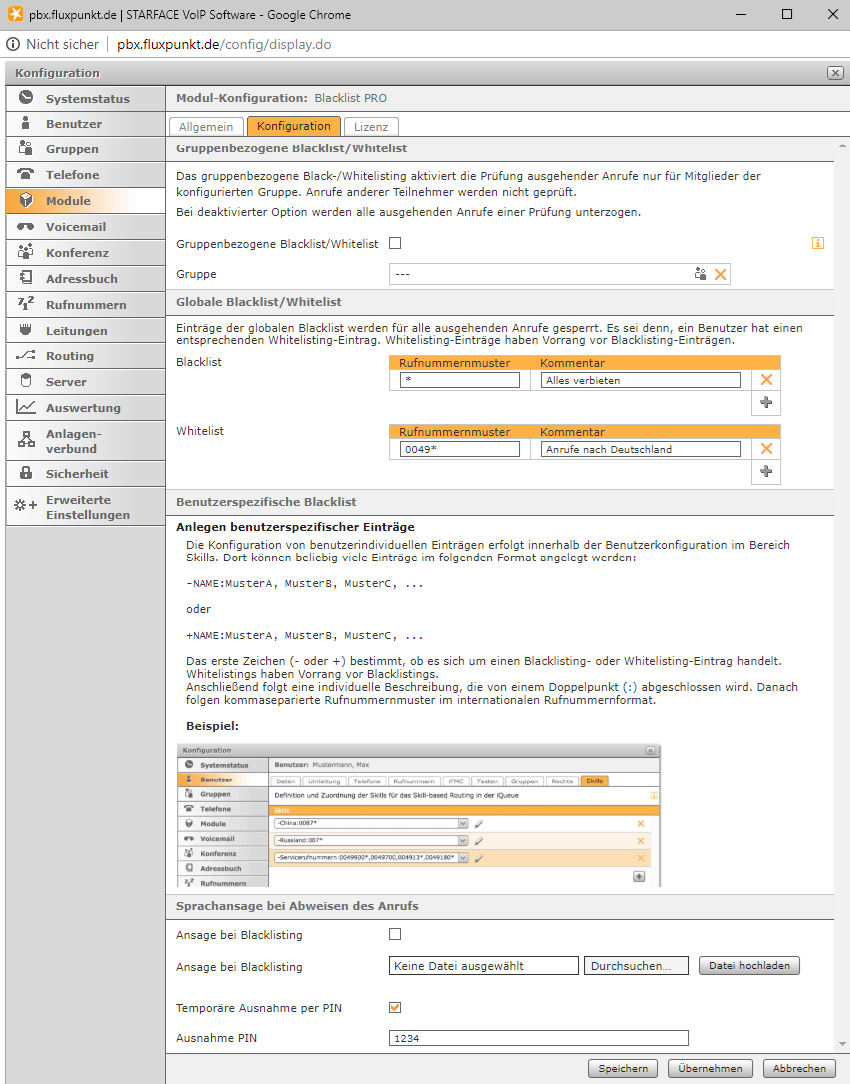This screenshot has width=850, height=1084.
Task: Open the Gruppe selection field
Action: (540, 274)
